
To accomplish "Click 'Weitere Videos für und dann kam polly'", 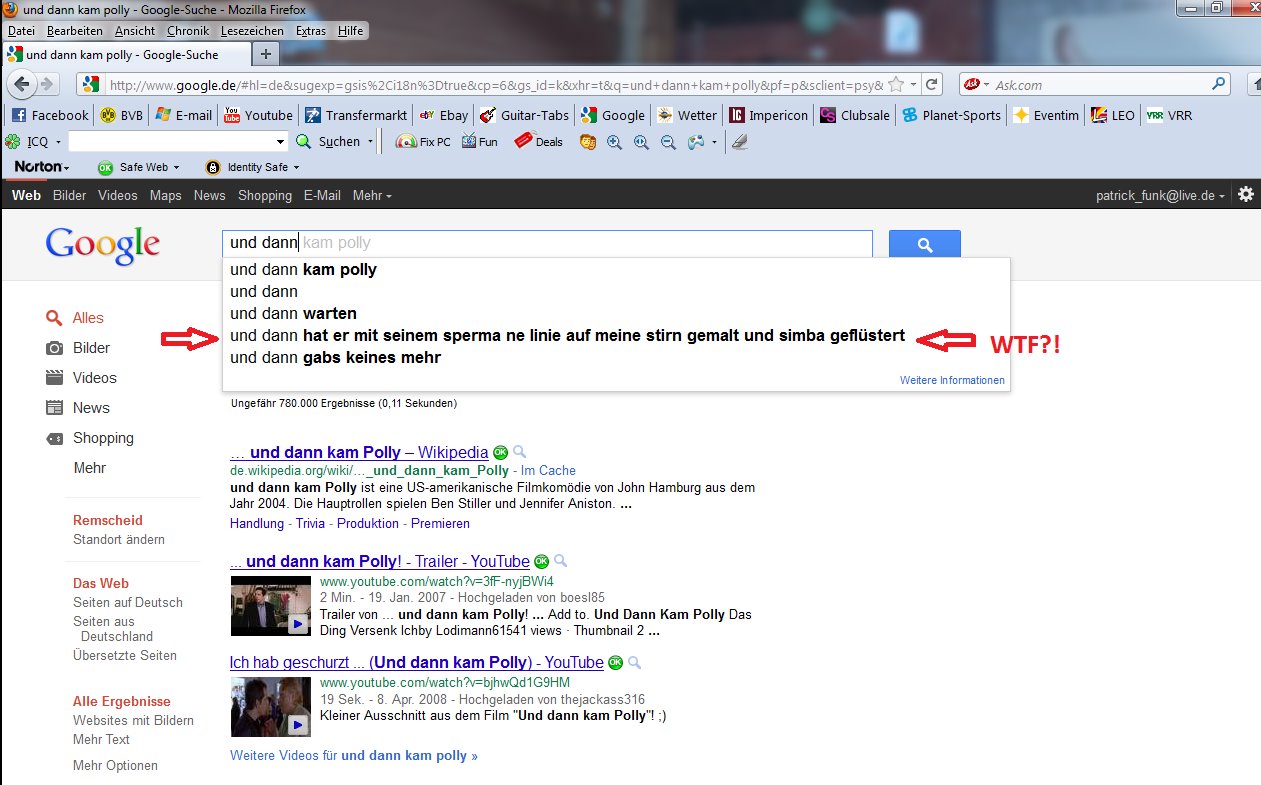I will click(354, 755).
